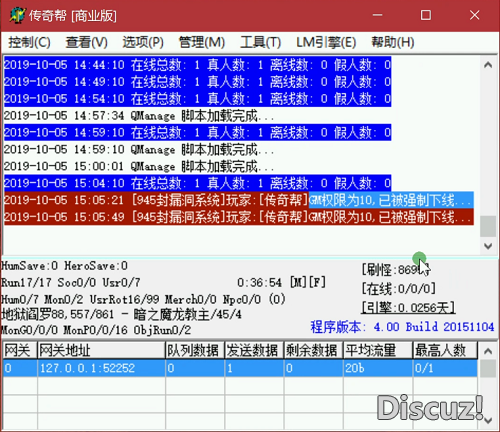Click the 网关地址 column header
500x432 pixels.
click(x=101, y=350)
